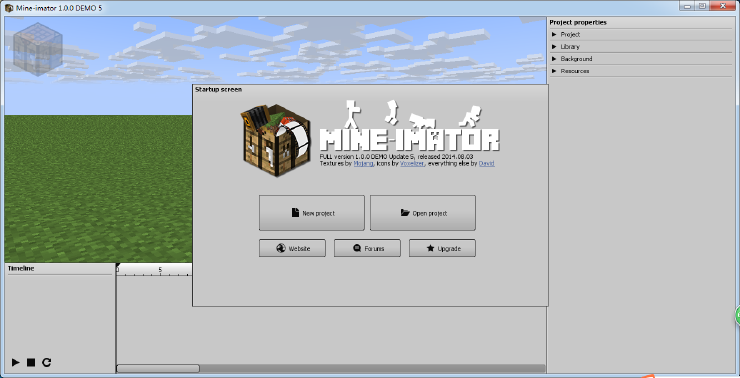Click the timeline horizontal scrollbar thumb
The height and width of the screenshot is (378, 740).
click(158, 368)
